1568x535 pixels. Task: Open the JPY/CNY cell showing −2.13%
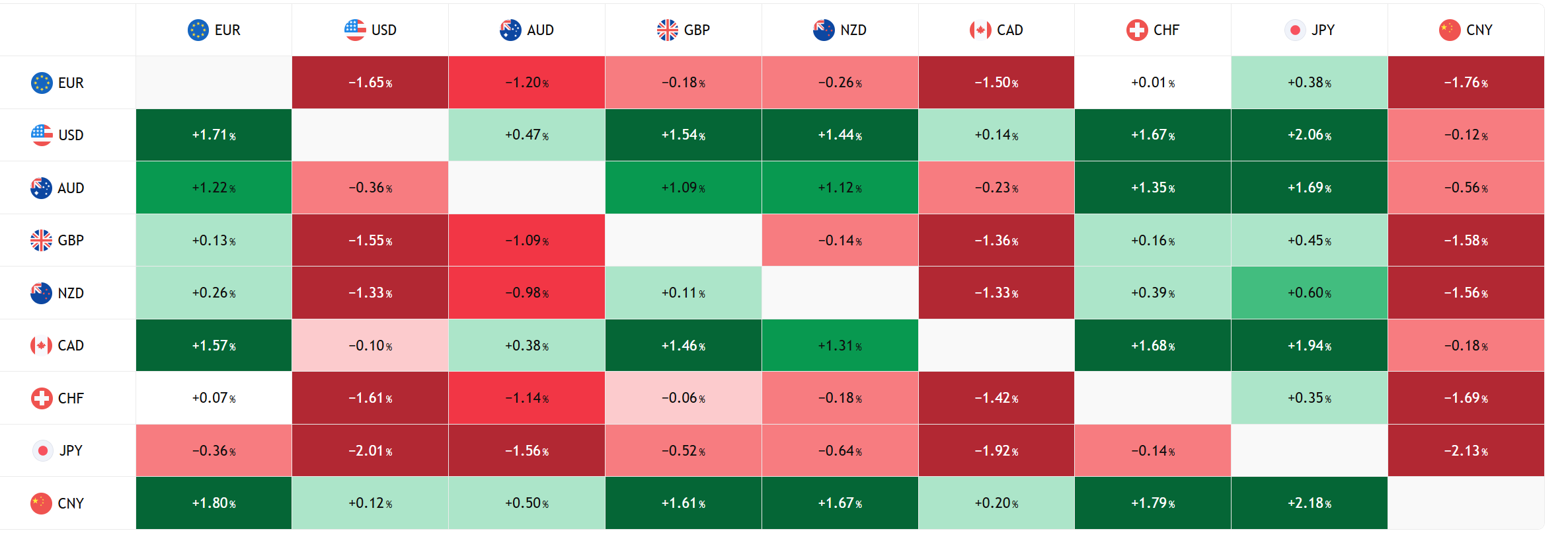tap(1466, 451)
